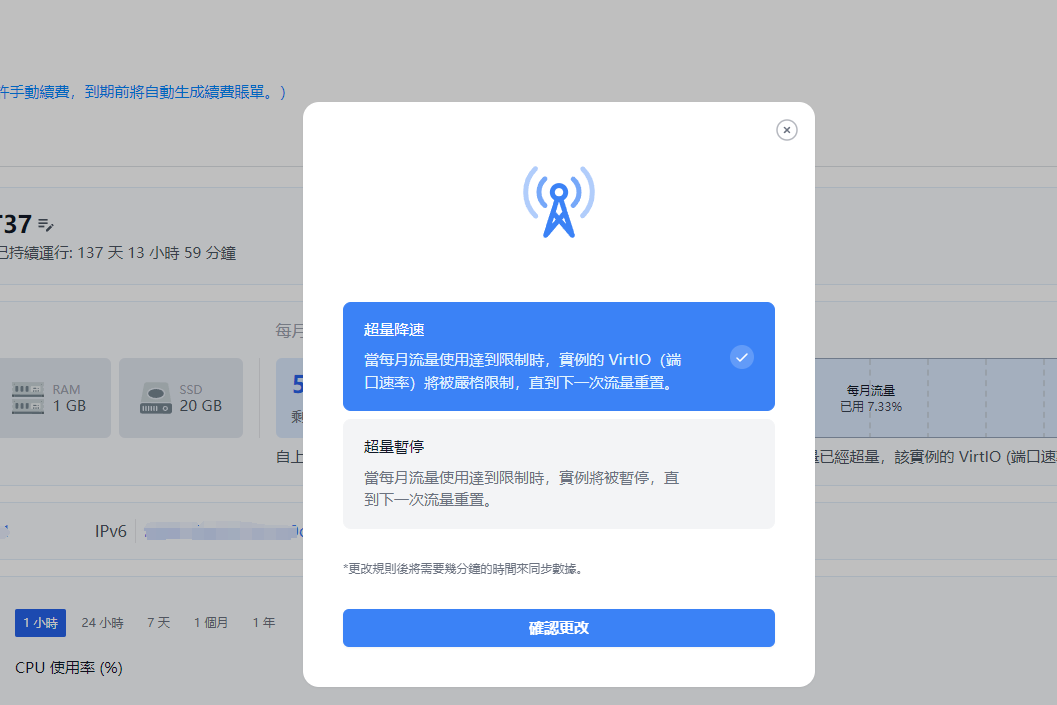This screenshot has width=1057, height=705.
Task: Click the RAM memory icon
Action: pyautogui.click(x=27, y=398)
